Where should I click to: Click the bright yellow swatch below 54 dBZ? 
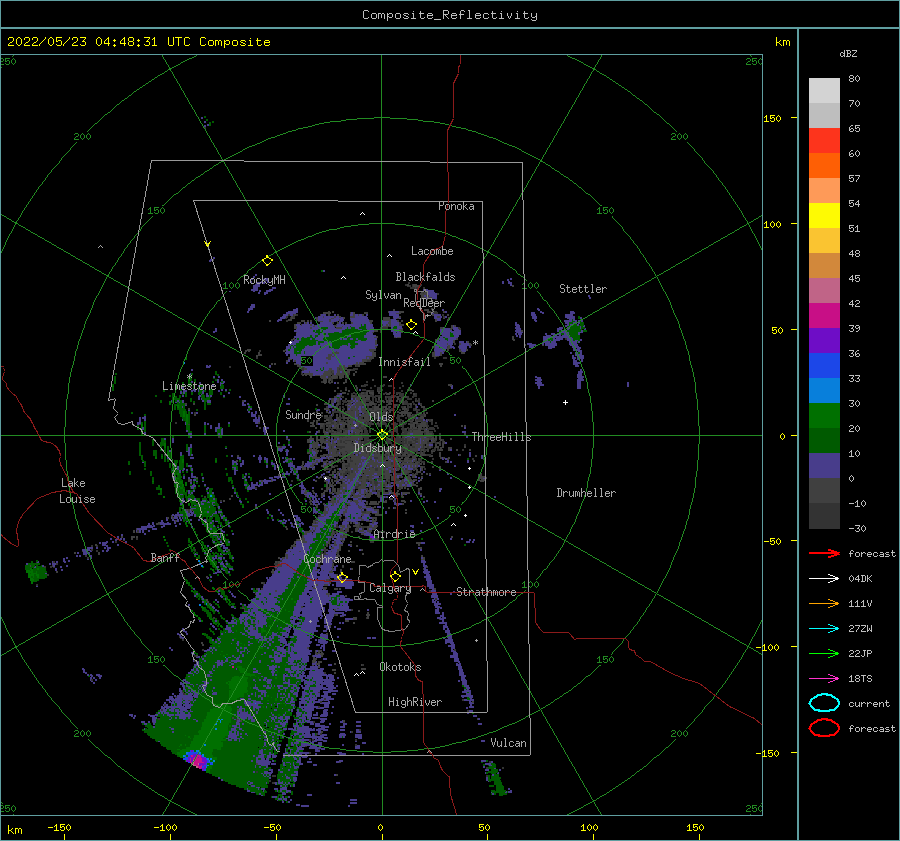(x=824, y=216)
